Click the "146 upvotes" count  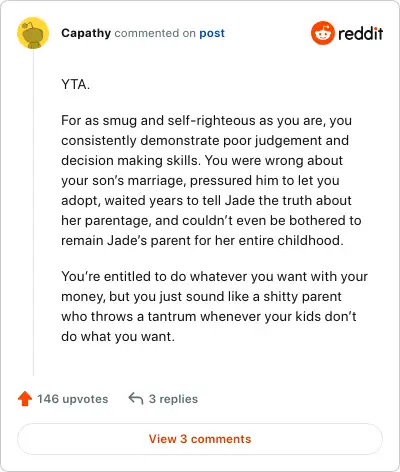[73, 399]
